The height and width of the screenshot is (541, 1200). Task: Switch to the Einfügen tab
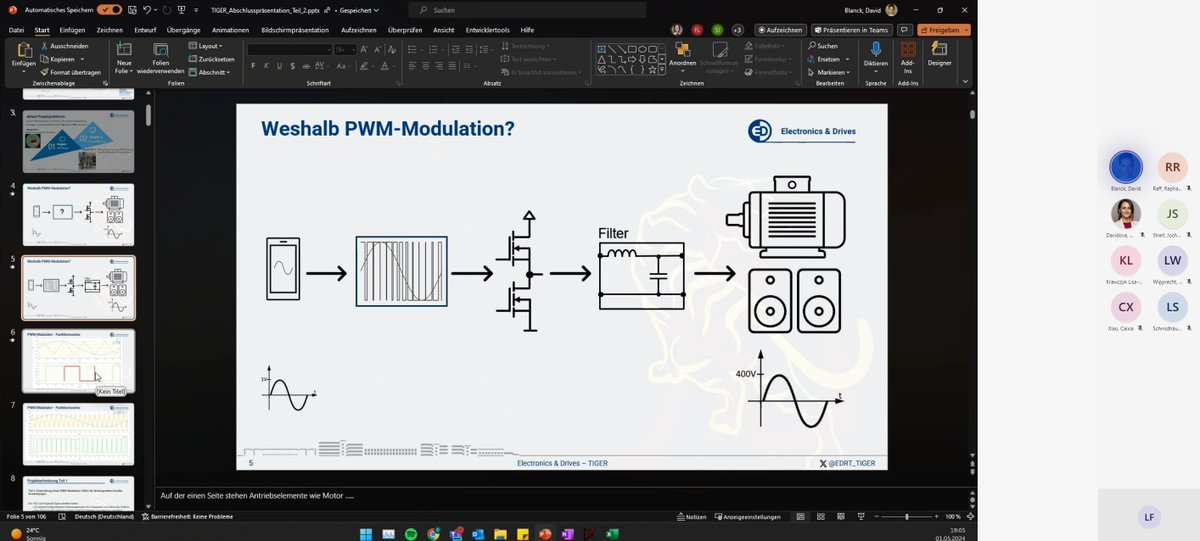(x=72, y=30)
